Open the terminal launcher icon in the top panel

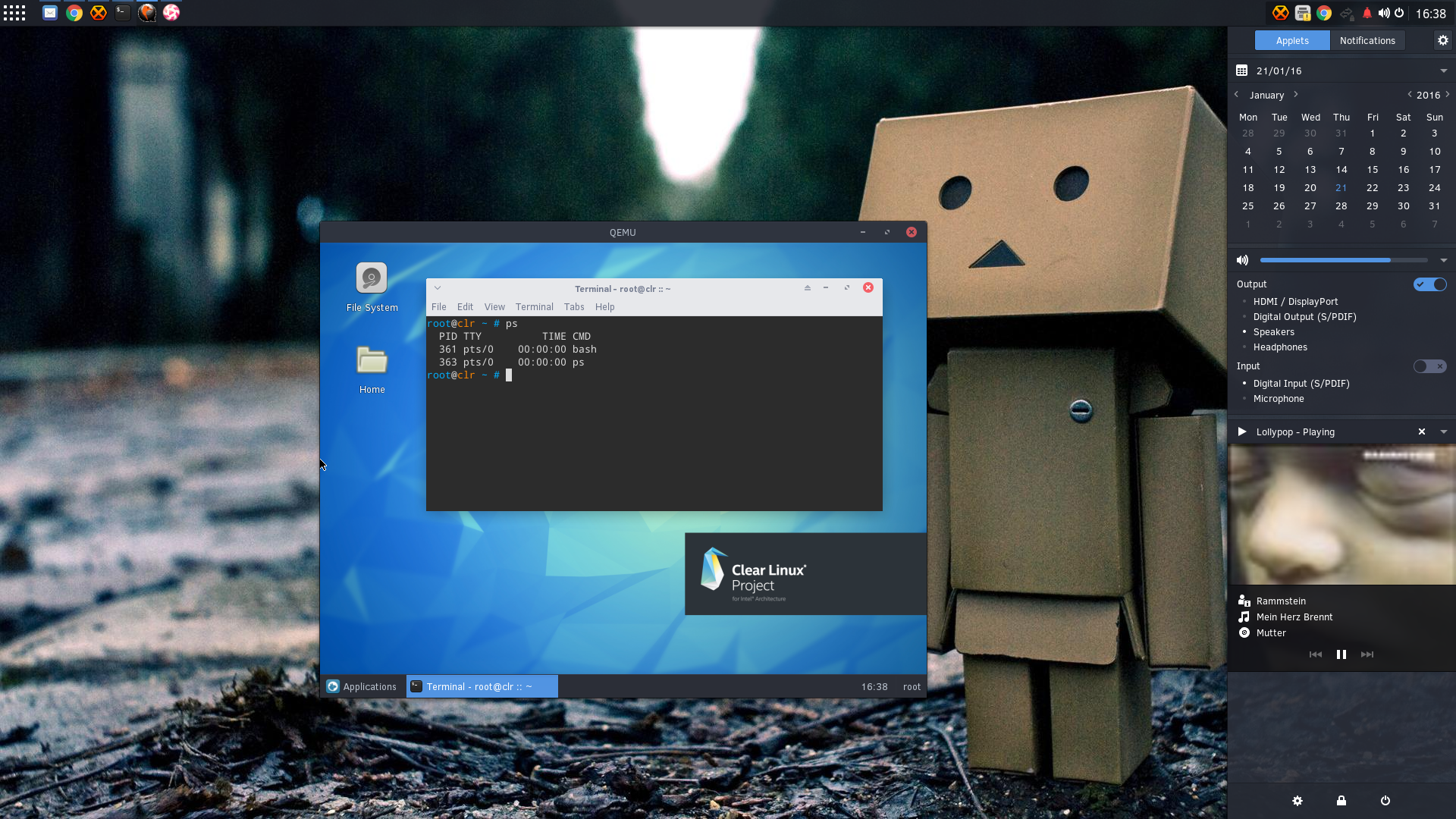pyautogui.click(x=123, y=13)
